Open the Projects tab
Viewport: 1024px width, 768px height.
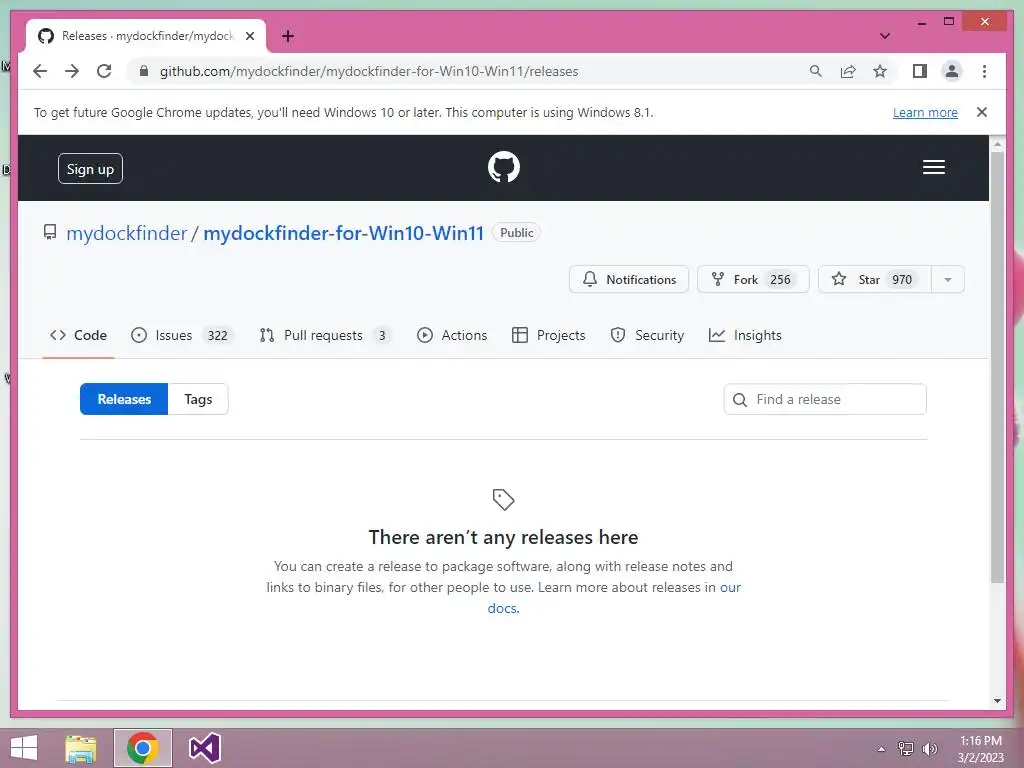tap(549, 335)
